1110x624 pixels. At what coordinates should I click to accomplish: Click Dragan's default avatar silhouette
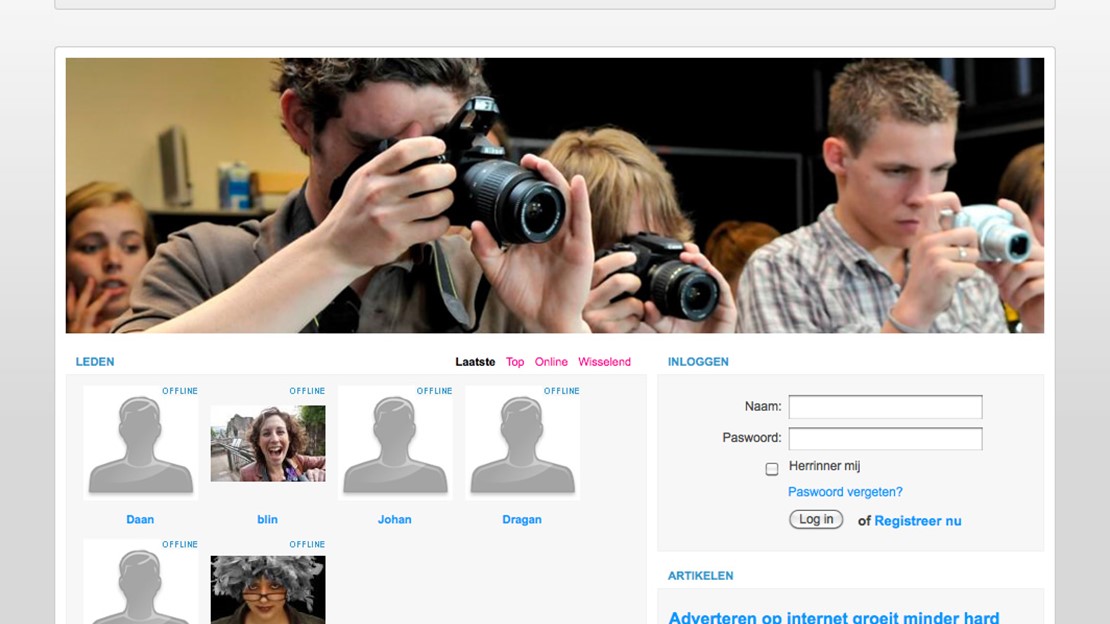coord(522,443)
